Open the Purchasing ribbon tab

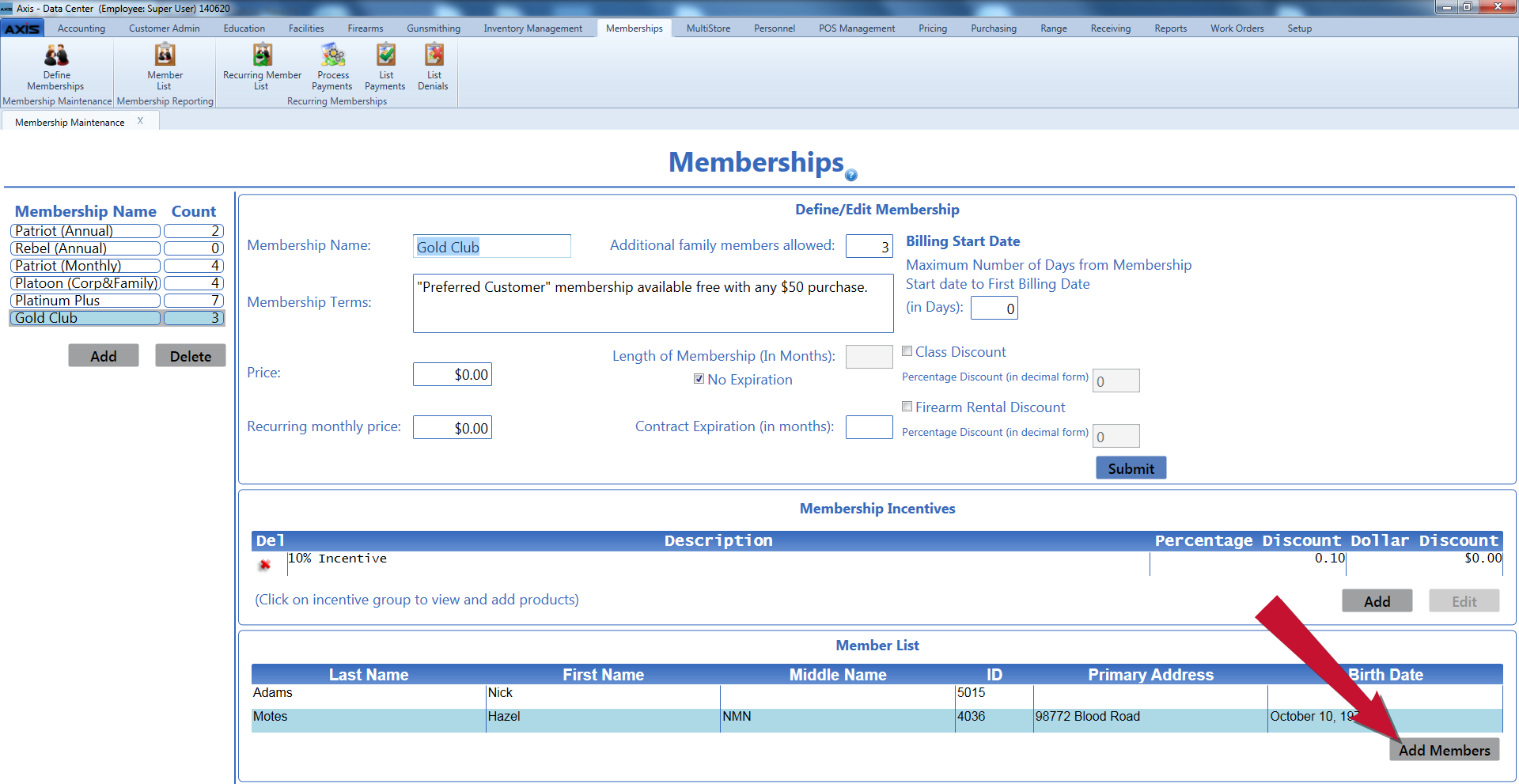(994, 28)
